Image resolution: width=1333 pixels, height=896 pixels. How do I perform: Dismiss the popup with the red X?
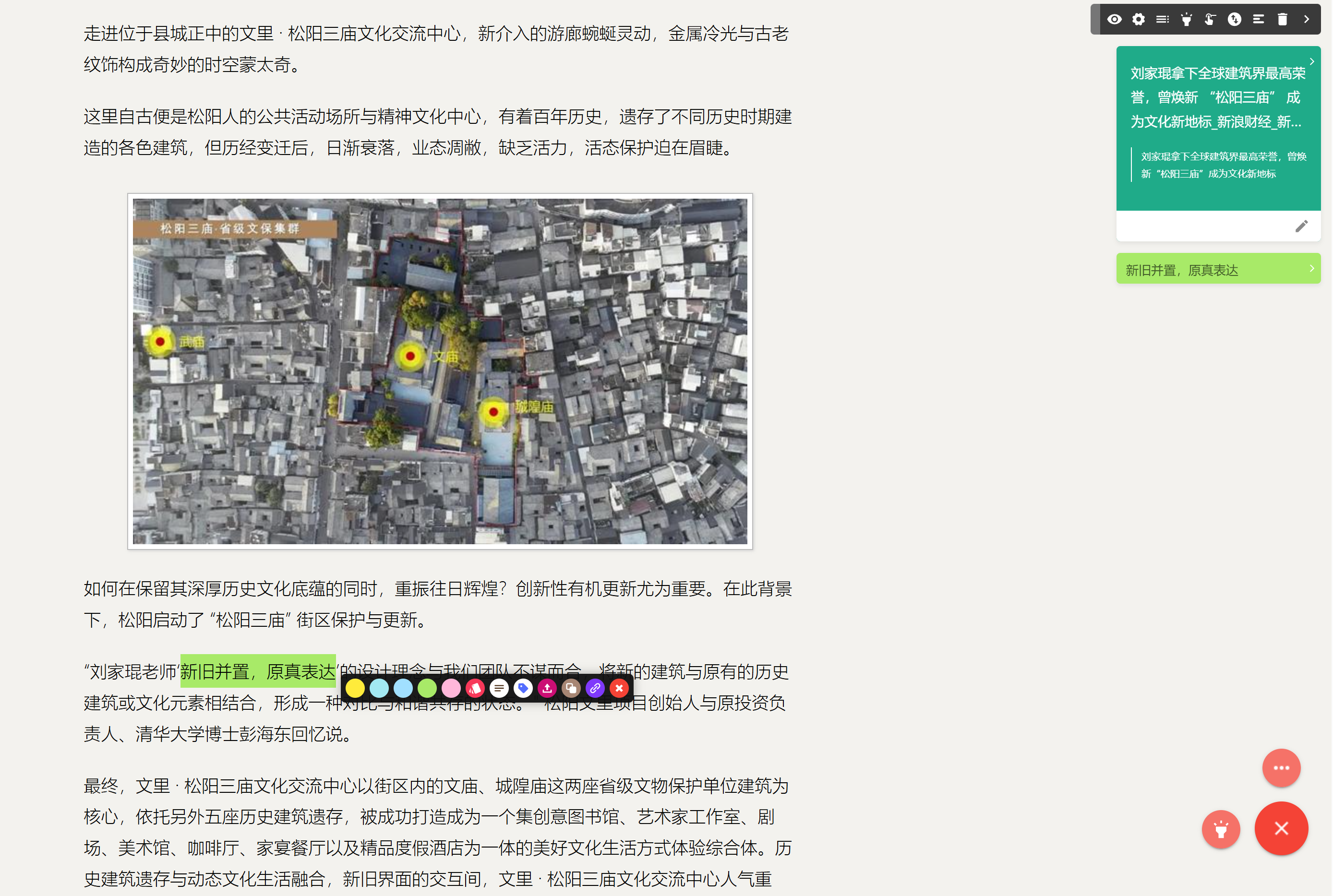(619, 689)
